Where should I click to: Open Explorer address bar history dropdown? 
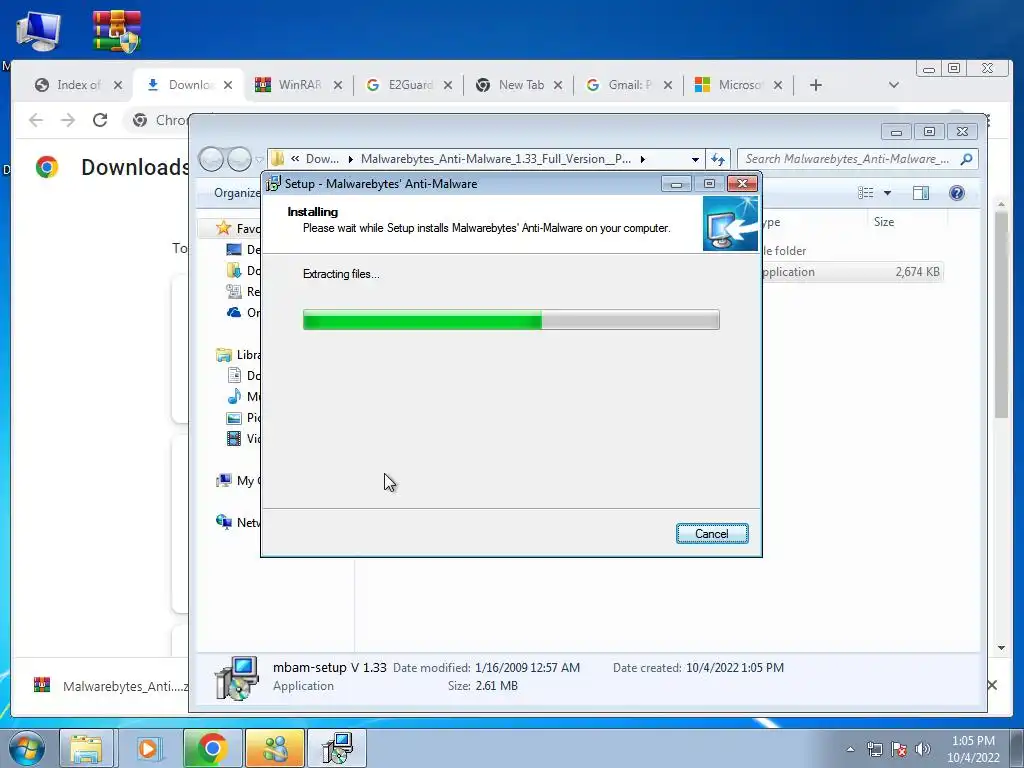tap(695, 159)
